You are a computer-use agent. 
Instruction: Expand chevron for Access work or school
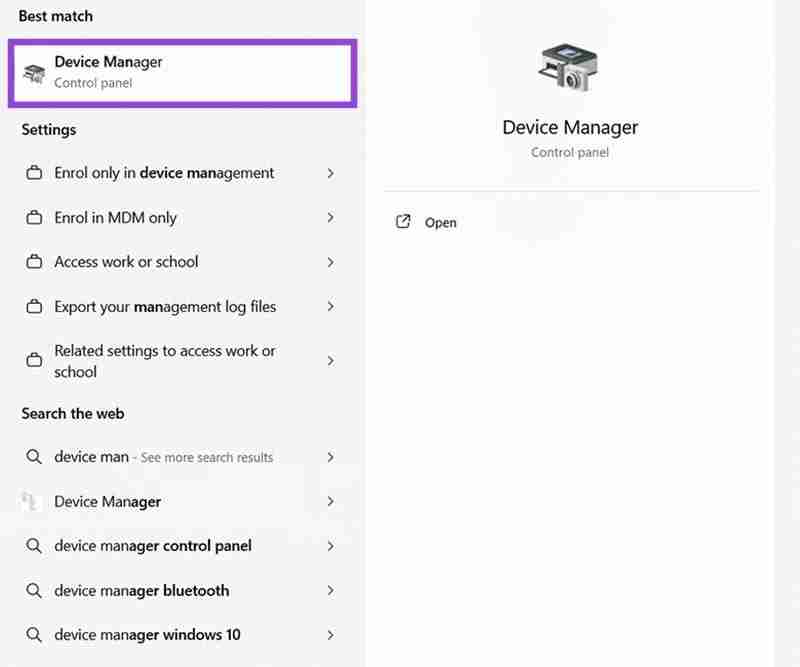point(331,262)
